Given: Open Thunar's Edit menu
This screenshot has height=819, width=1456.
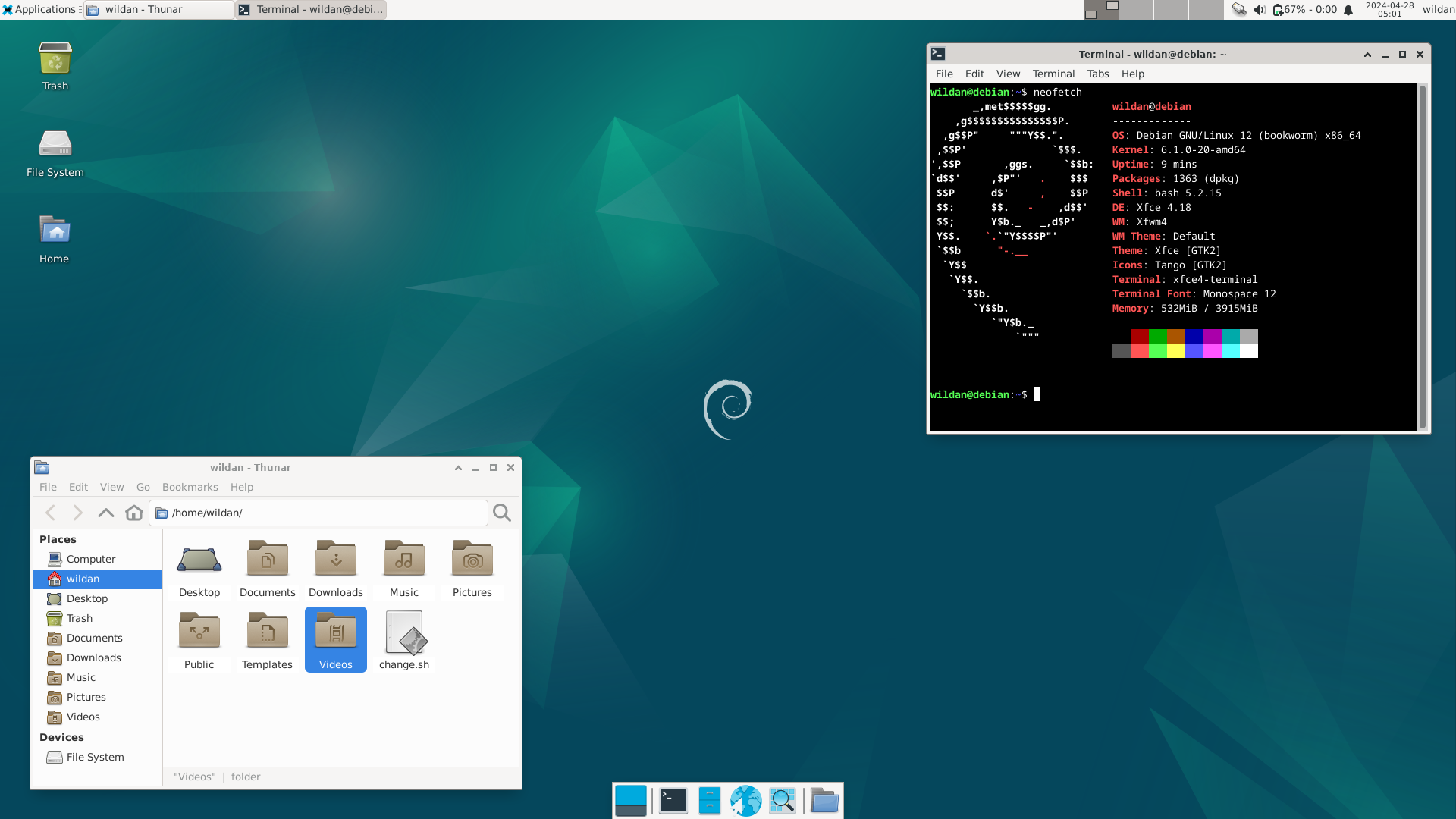Looking at the screenshot, I should 78,487.
